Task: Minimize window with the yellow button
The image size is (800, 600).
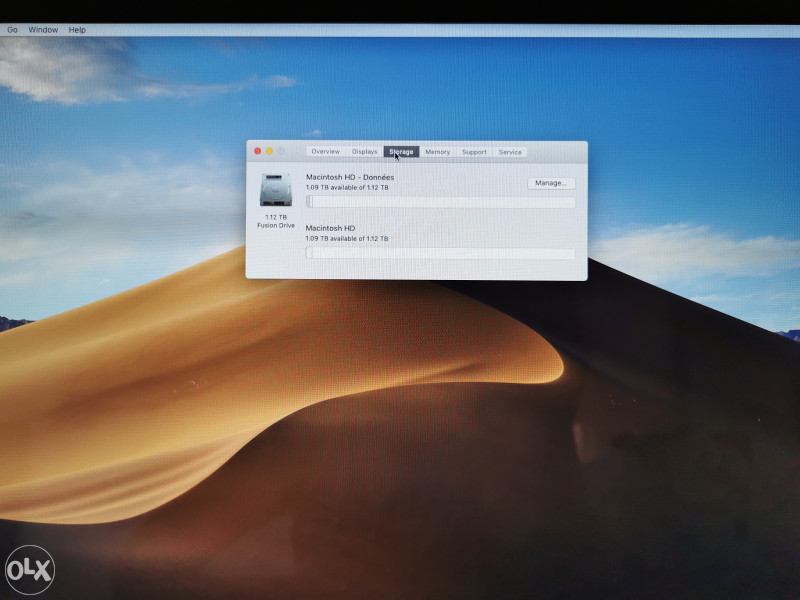Action: tap(269, 151)
